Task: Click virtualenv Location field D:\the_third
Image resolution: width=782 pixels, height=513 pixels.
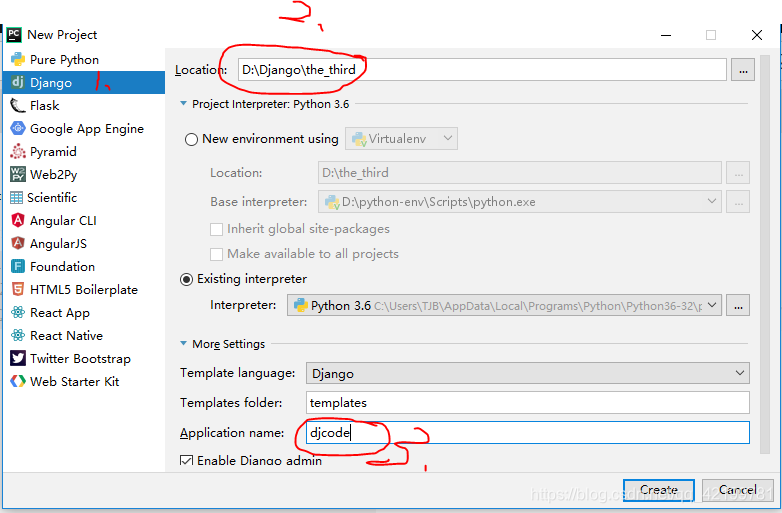Action: (520, 172)
